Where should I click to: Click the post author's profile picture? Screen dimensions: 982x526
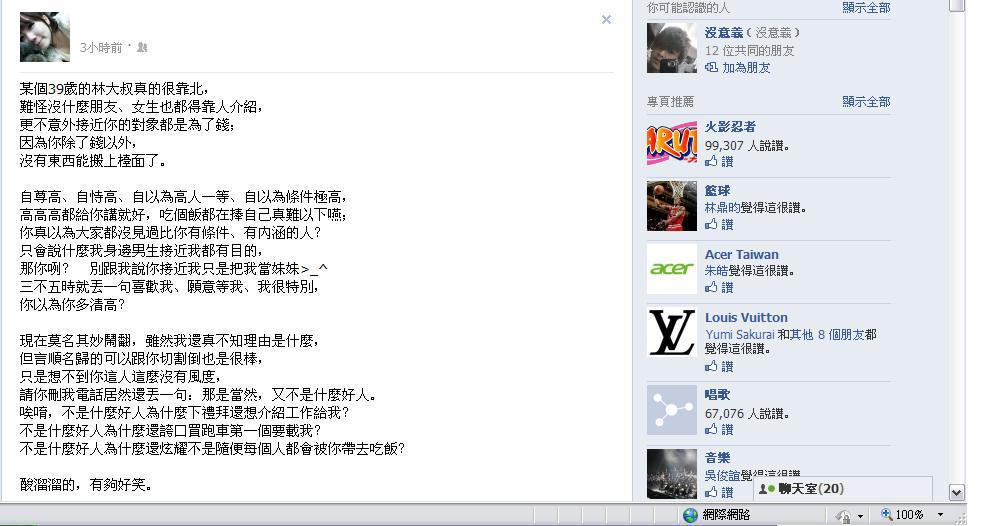45,37
